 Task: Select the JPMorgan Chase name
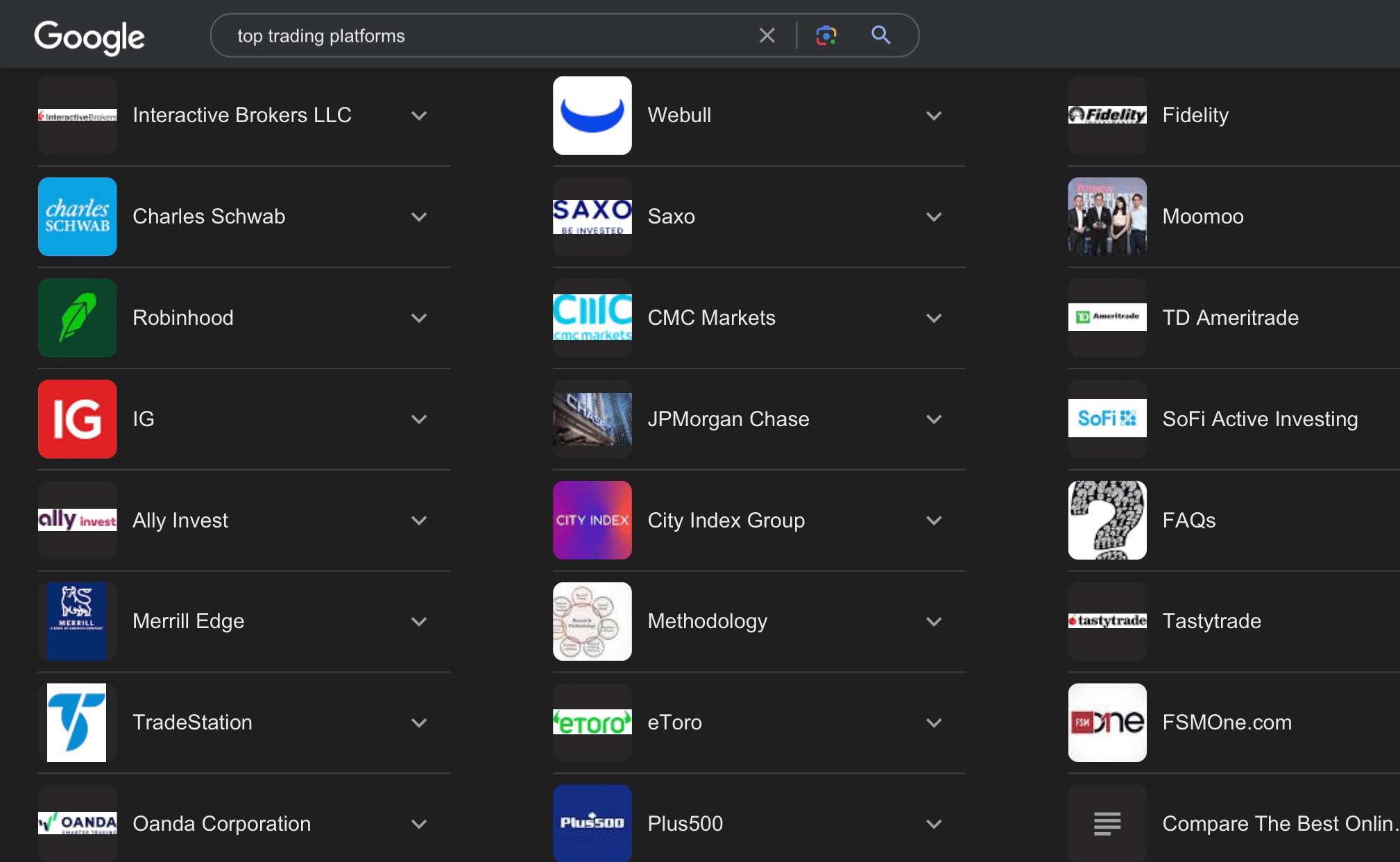click(728, 419)
